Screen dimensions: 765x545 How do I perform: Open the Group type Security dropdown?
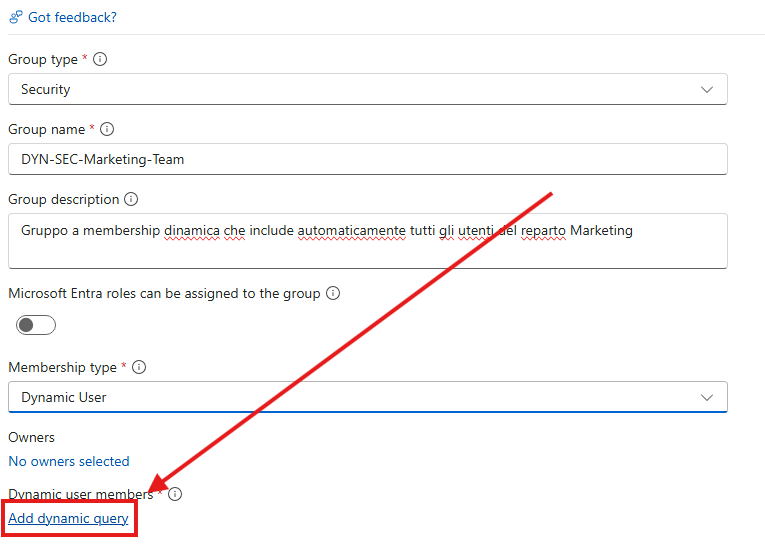coord(368,89)
